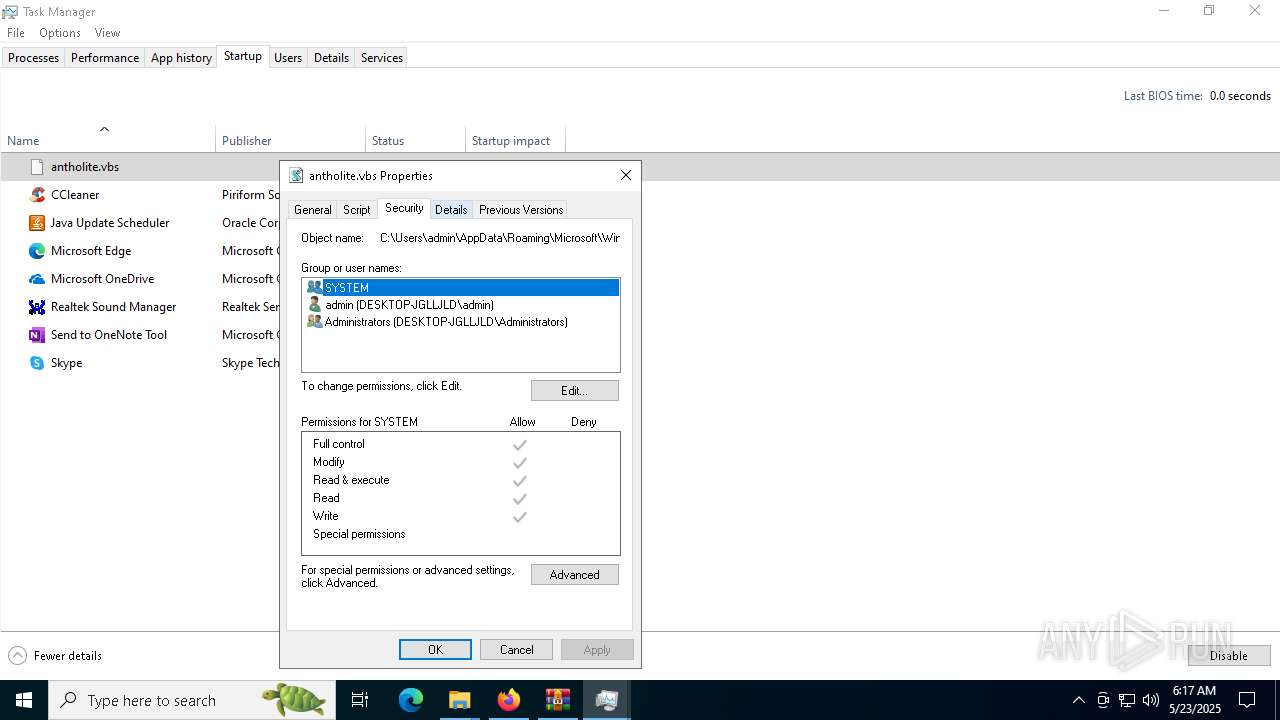This screenshot has width=1280, height=720.
Task: Launch Microsoft Edge from taskbar
Action: coord(411,700)
